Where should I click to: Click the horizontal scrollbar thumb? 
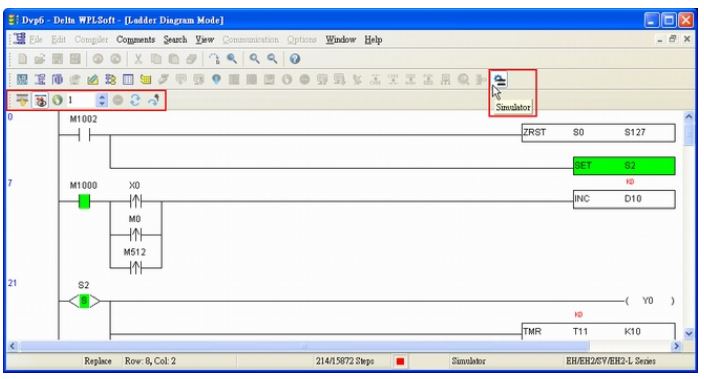pos(305,346)
